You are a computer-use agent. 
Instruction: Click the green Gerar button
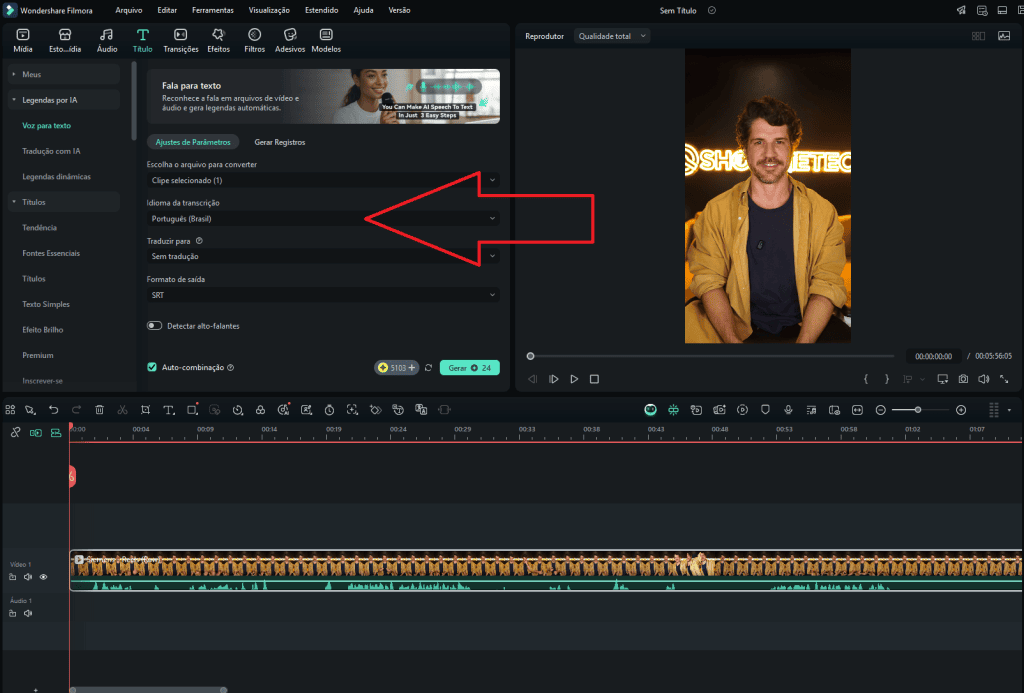coord(469,368)
